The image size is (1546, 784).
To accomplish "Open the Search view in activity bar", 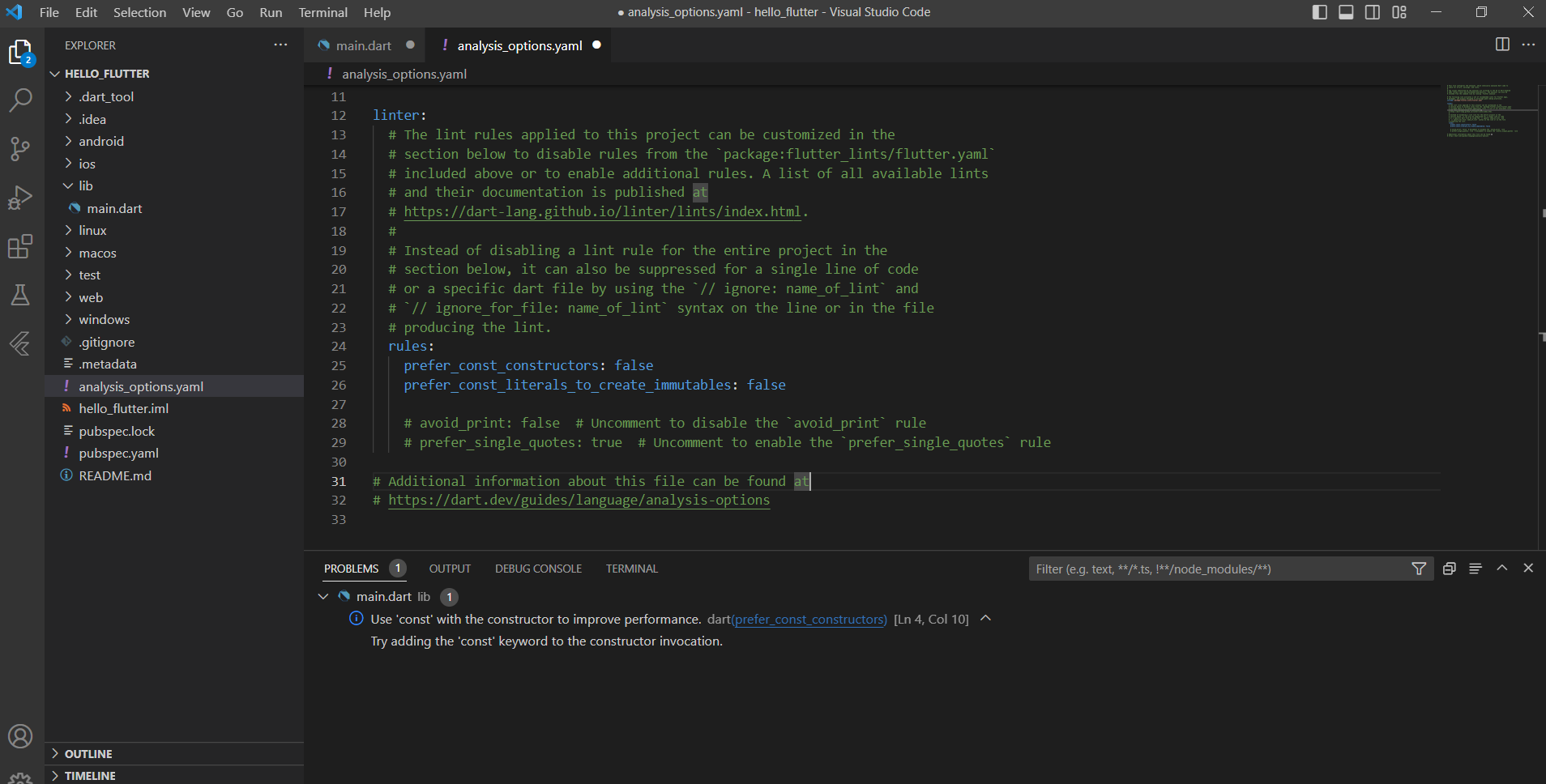I will pos(20,100).
